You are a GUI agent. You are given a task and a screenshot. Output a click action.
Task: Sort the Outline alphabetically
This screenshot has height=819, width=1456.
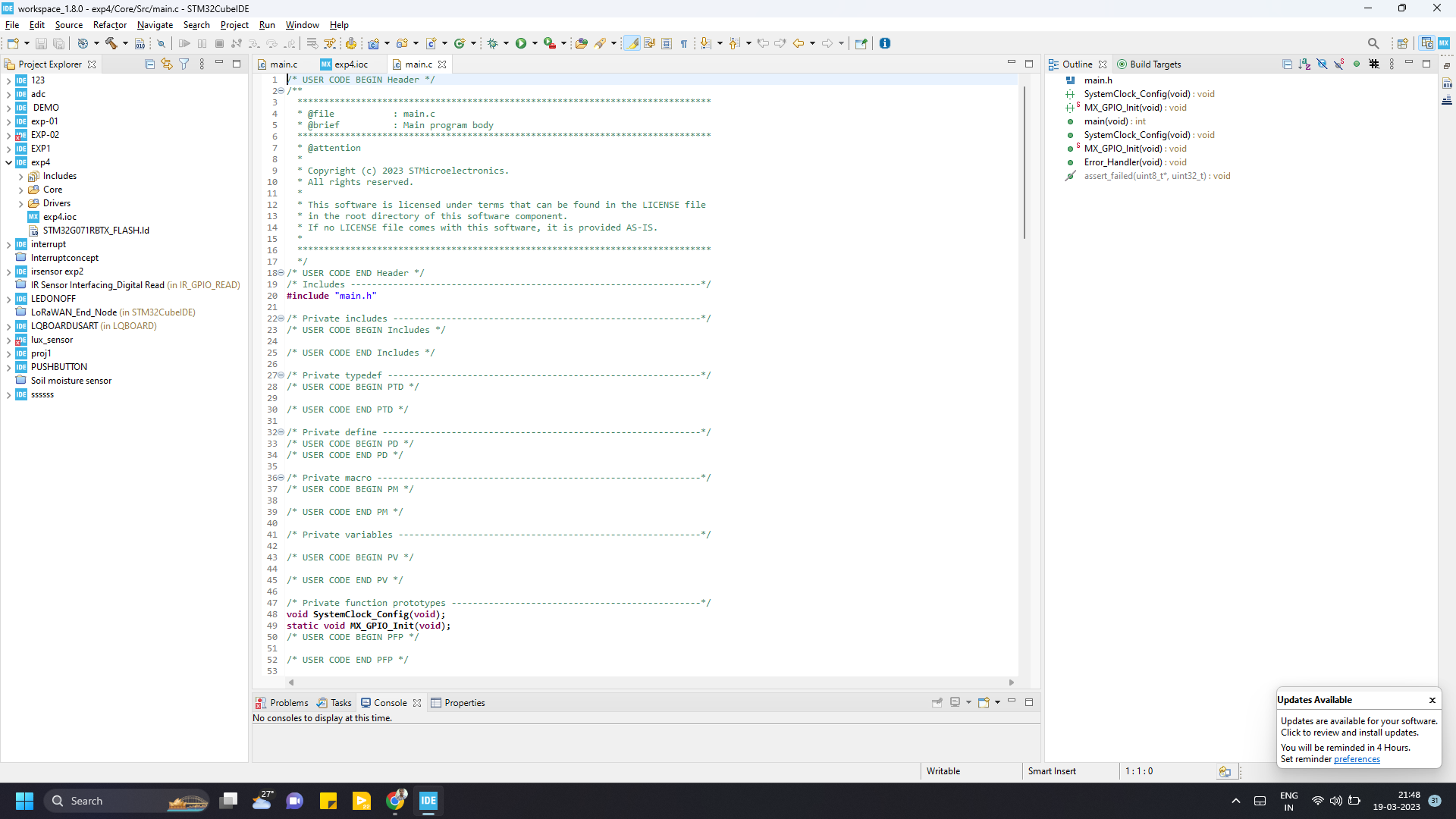[1305, 64]
